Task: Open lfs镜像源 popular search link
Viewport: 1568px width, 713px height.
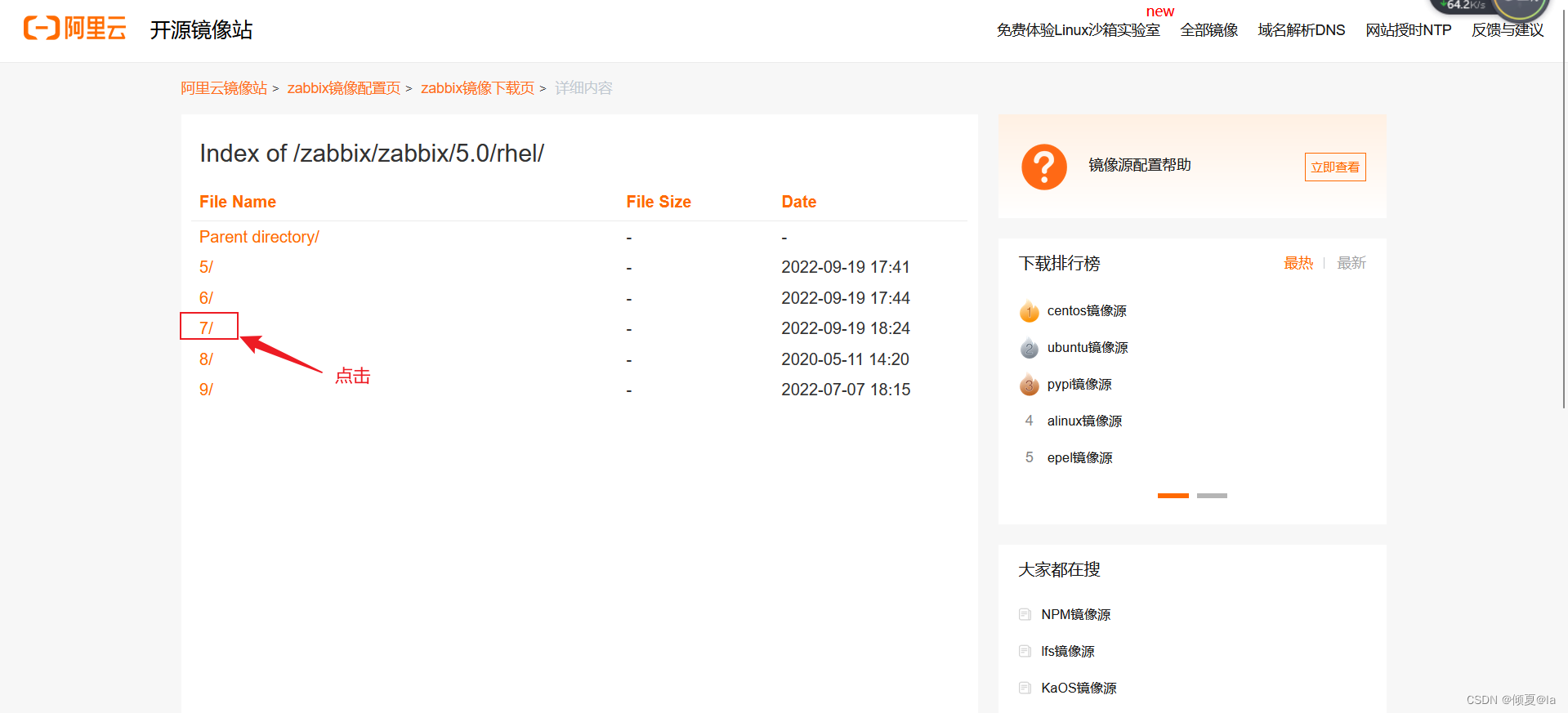Action: 1067,651
